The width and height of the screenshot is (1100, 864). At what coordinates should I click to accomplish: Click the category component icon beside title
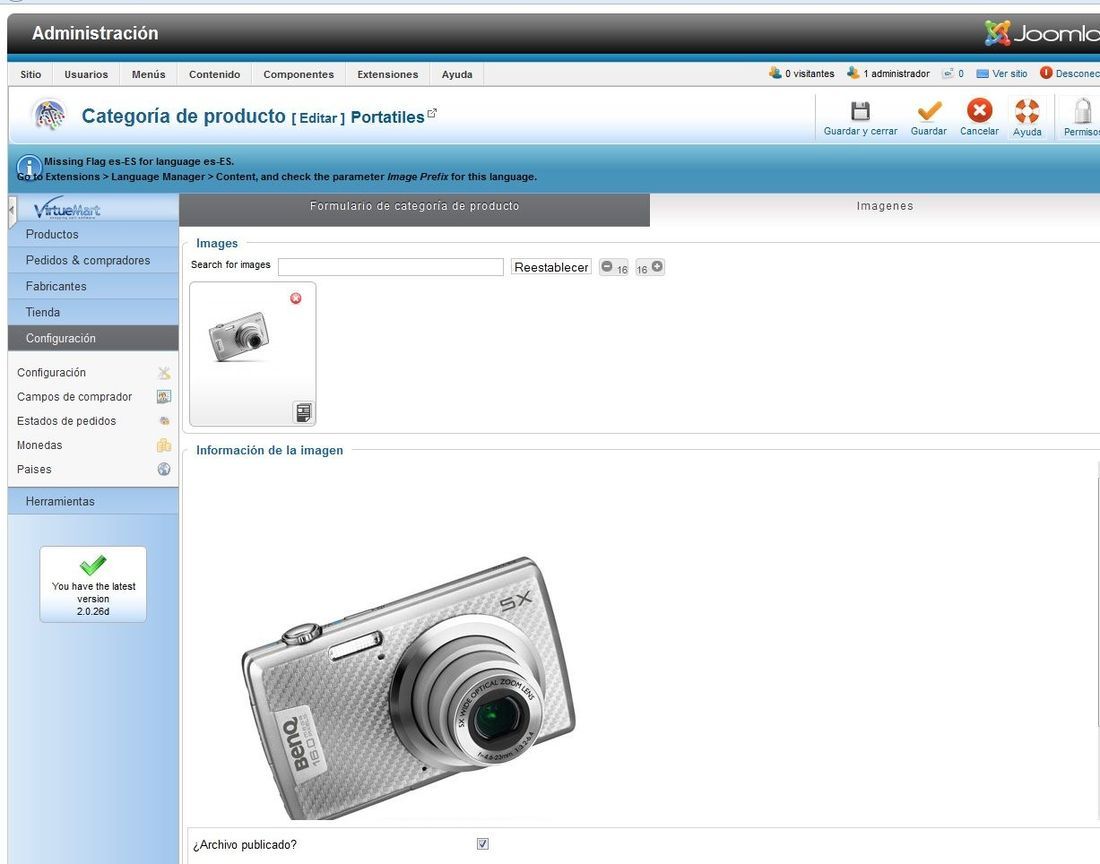(x=50, y=115)
